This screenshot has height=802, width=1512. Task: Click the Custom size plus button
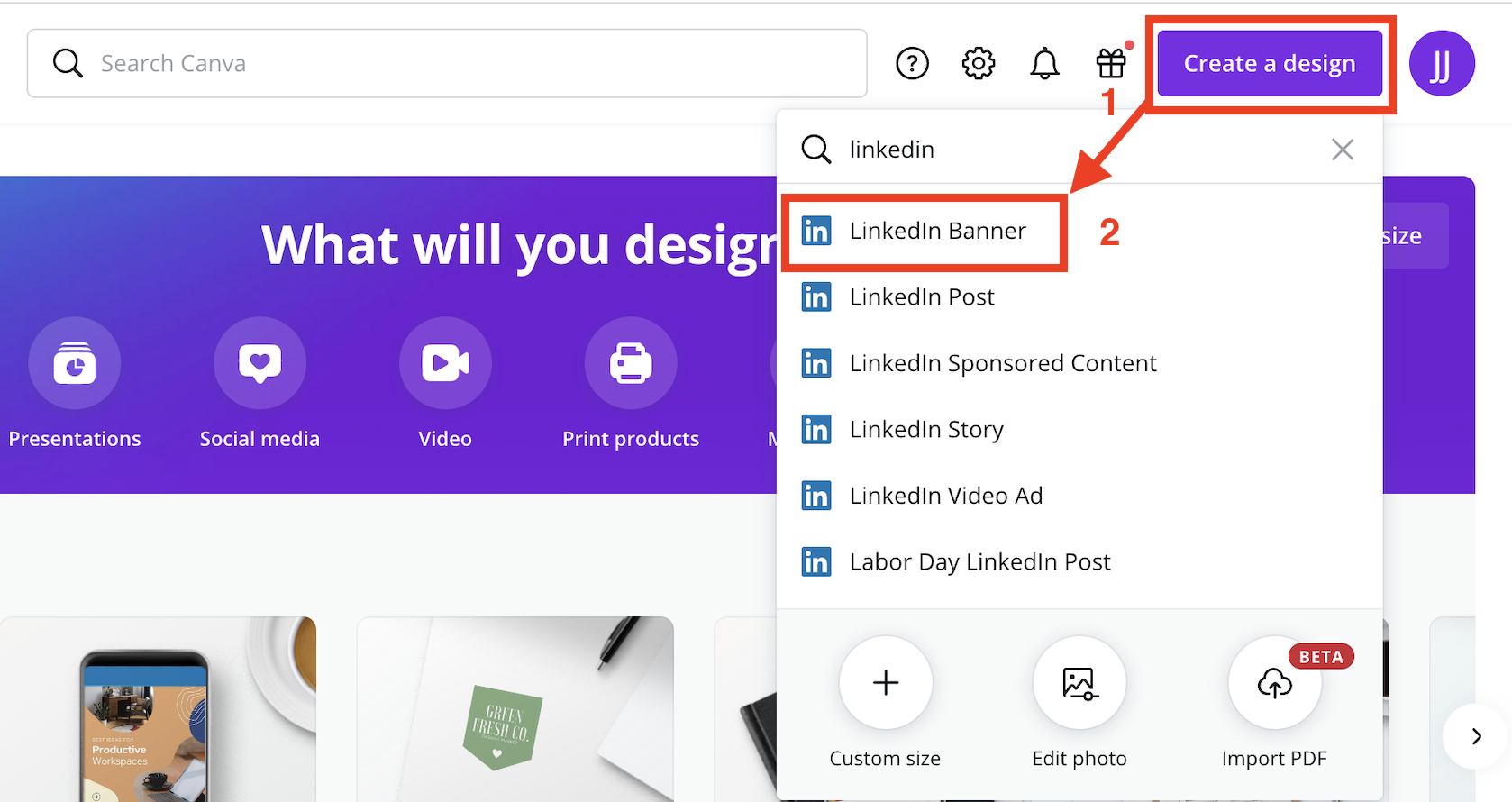coord(886,683)
